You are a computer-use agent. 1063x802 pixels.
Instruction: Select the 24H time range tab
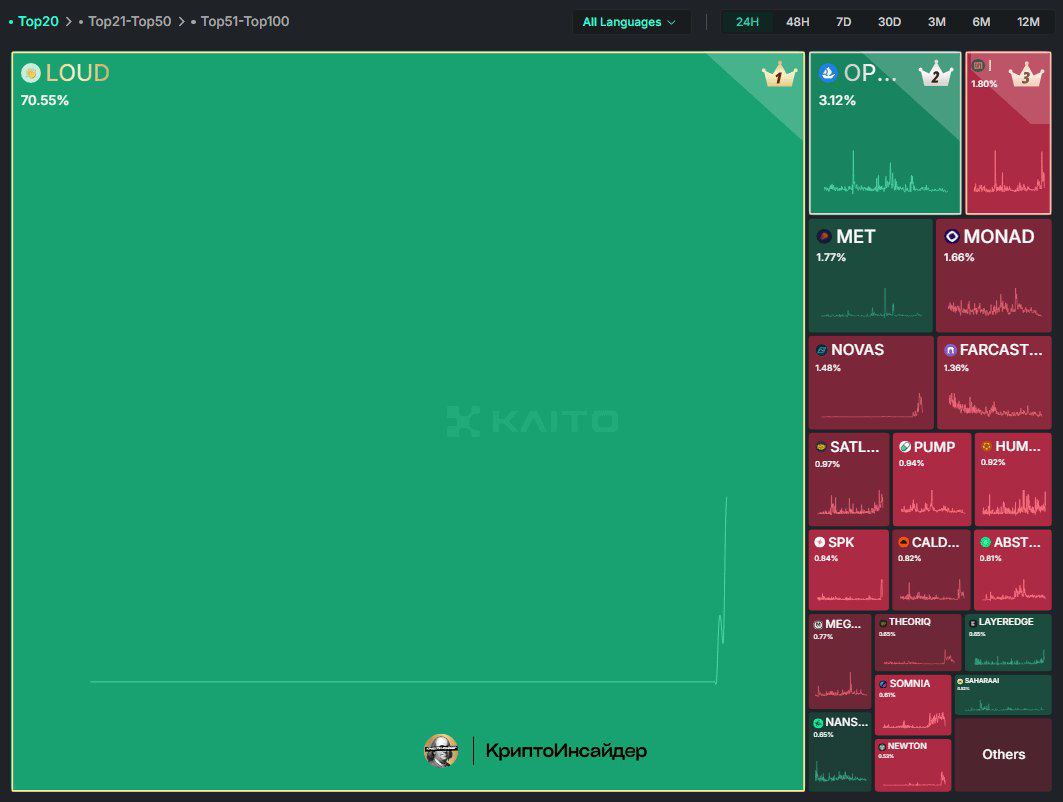[747, 22]
